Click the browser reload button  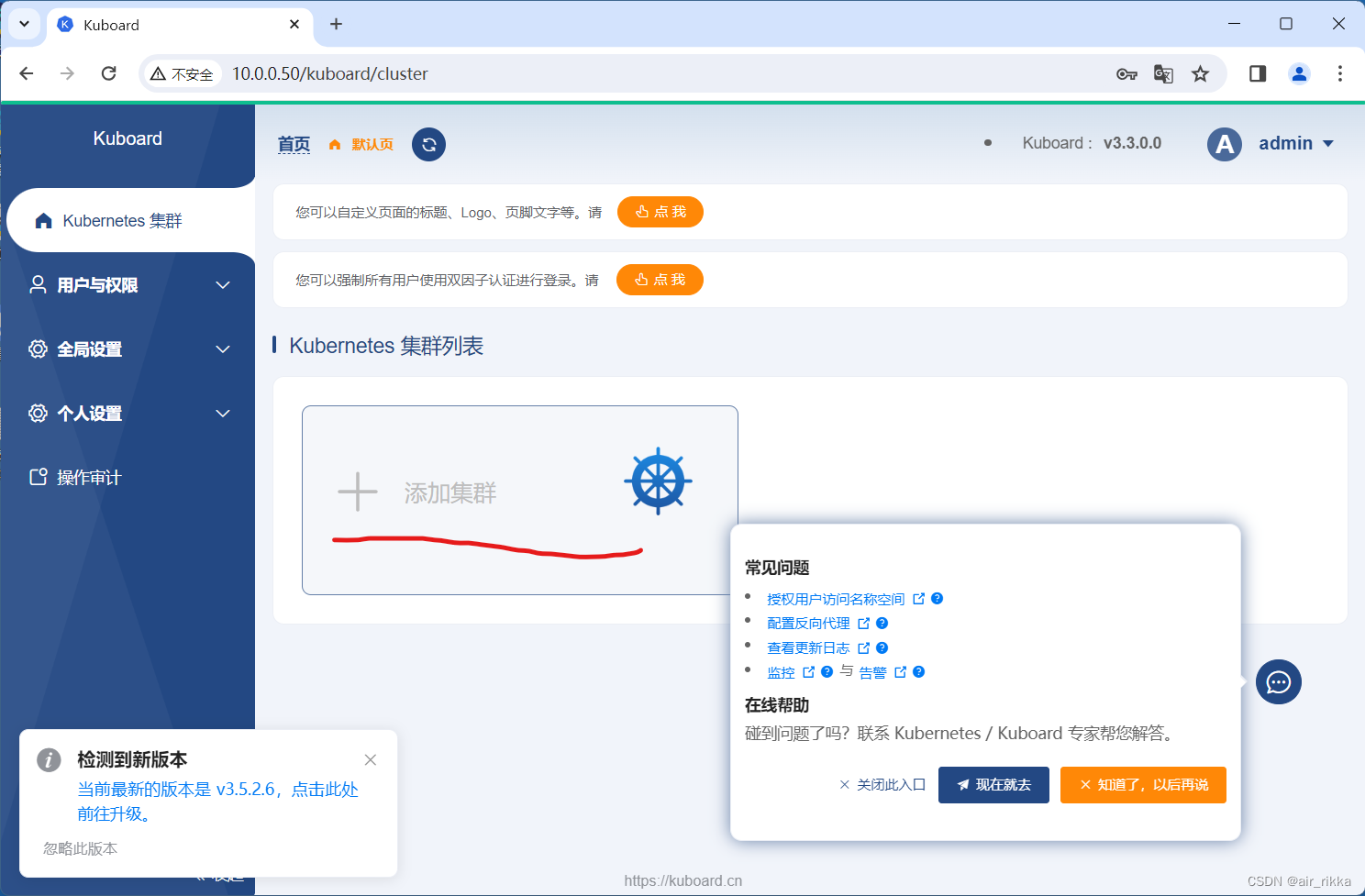click(108, 73)
